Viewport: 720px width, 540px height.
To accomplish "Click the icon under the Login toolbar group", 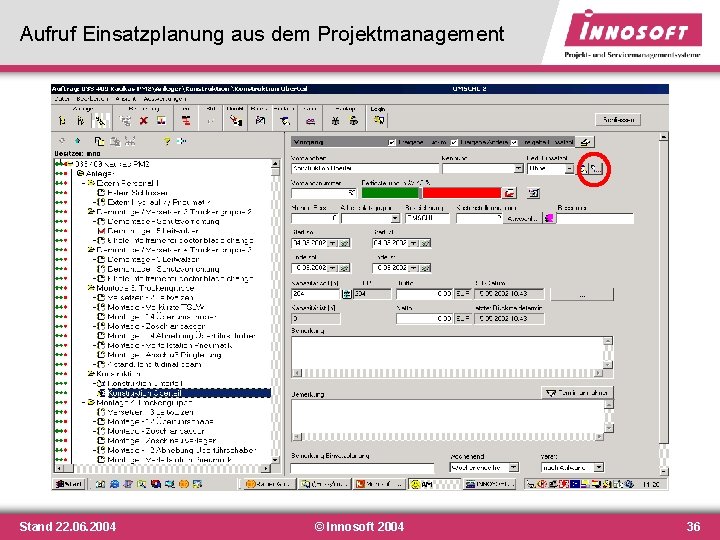I will click(x=379, y=121).
